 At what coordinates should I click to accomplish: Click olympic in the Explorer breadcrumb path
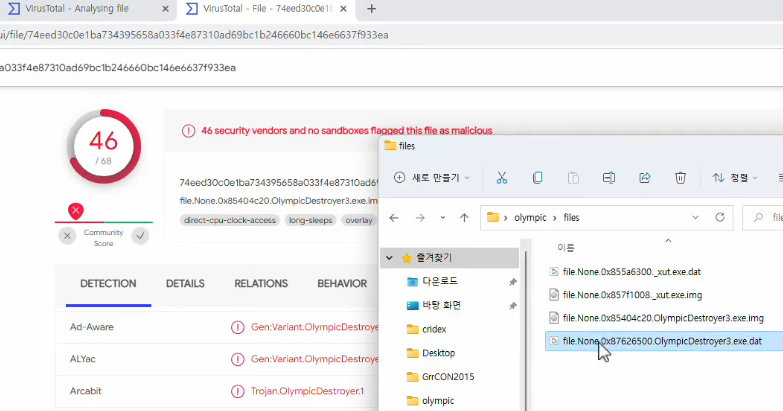pyautogui.click(x=530, y=218)
